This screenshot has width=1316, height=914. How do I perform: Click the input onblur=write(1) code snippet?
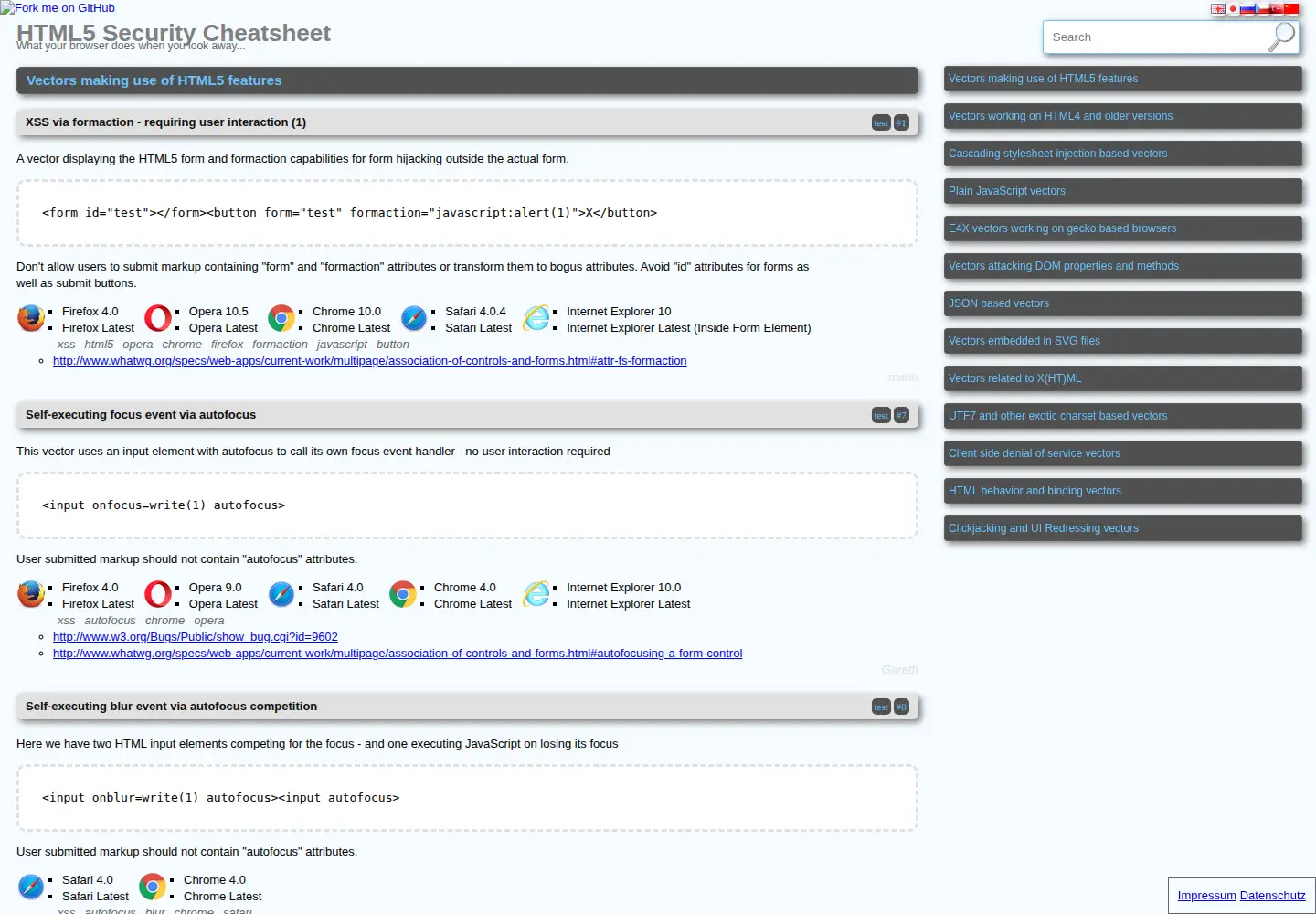point(467,798)
